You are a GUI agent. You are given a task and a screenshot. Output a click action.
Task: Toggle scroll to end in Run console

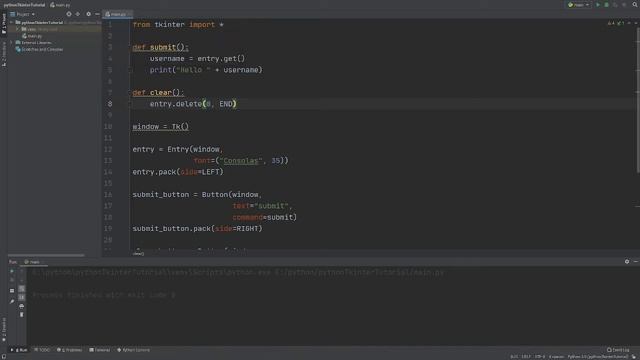coord(22,298)
